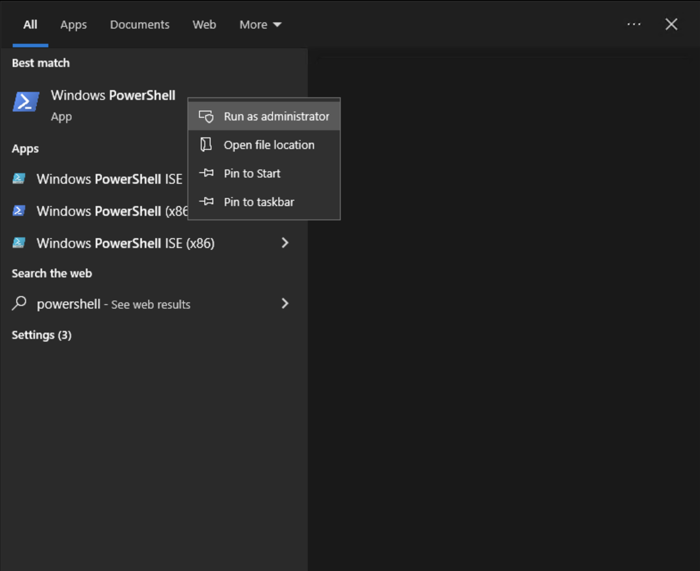This screenshot has width=700, height=571.
Task: Switch to the Web tab
Action: pyautogui.click(x=204, y=24)
